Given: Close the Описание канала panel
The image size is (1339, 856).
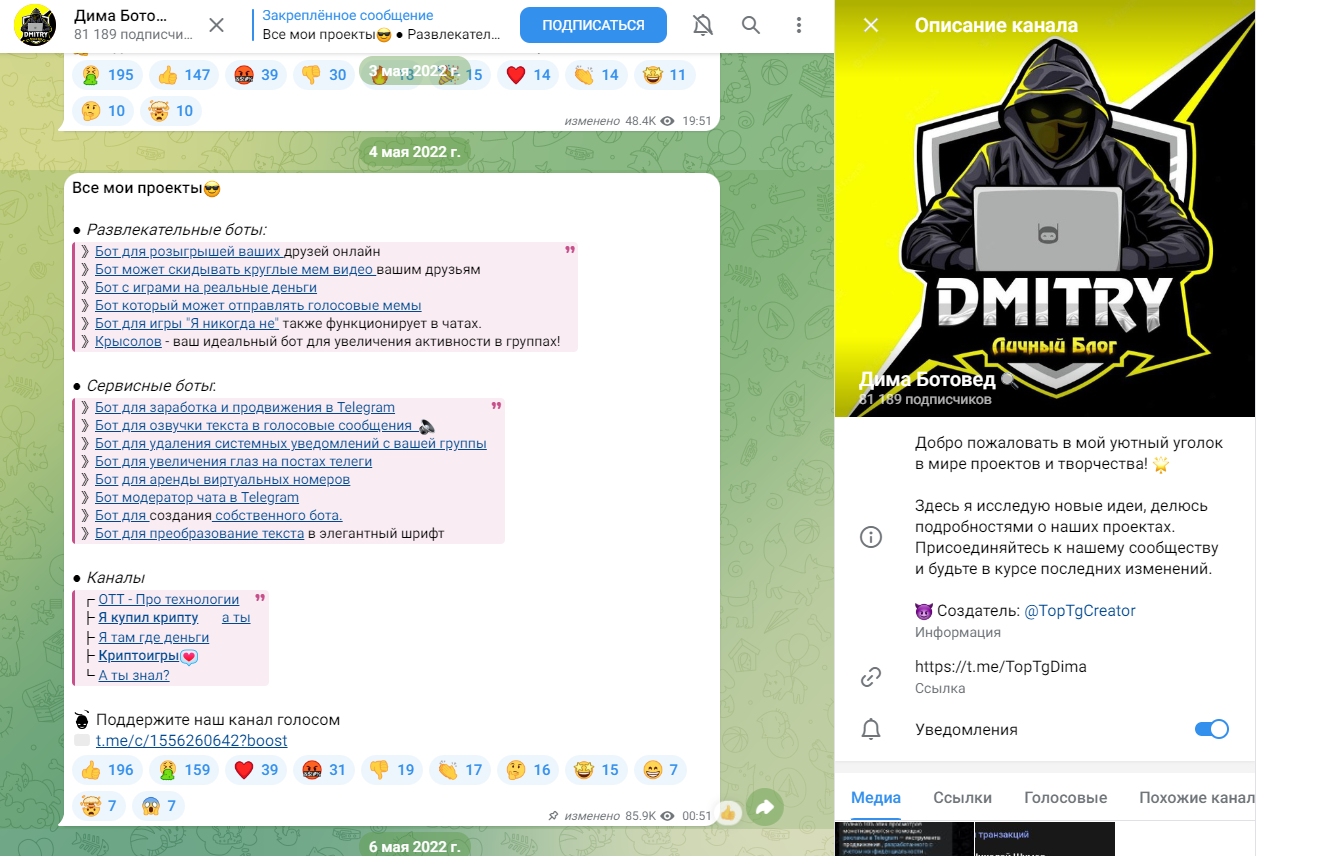Looking at the screenshot, I should [x=871, y=25].
